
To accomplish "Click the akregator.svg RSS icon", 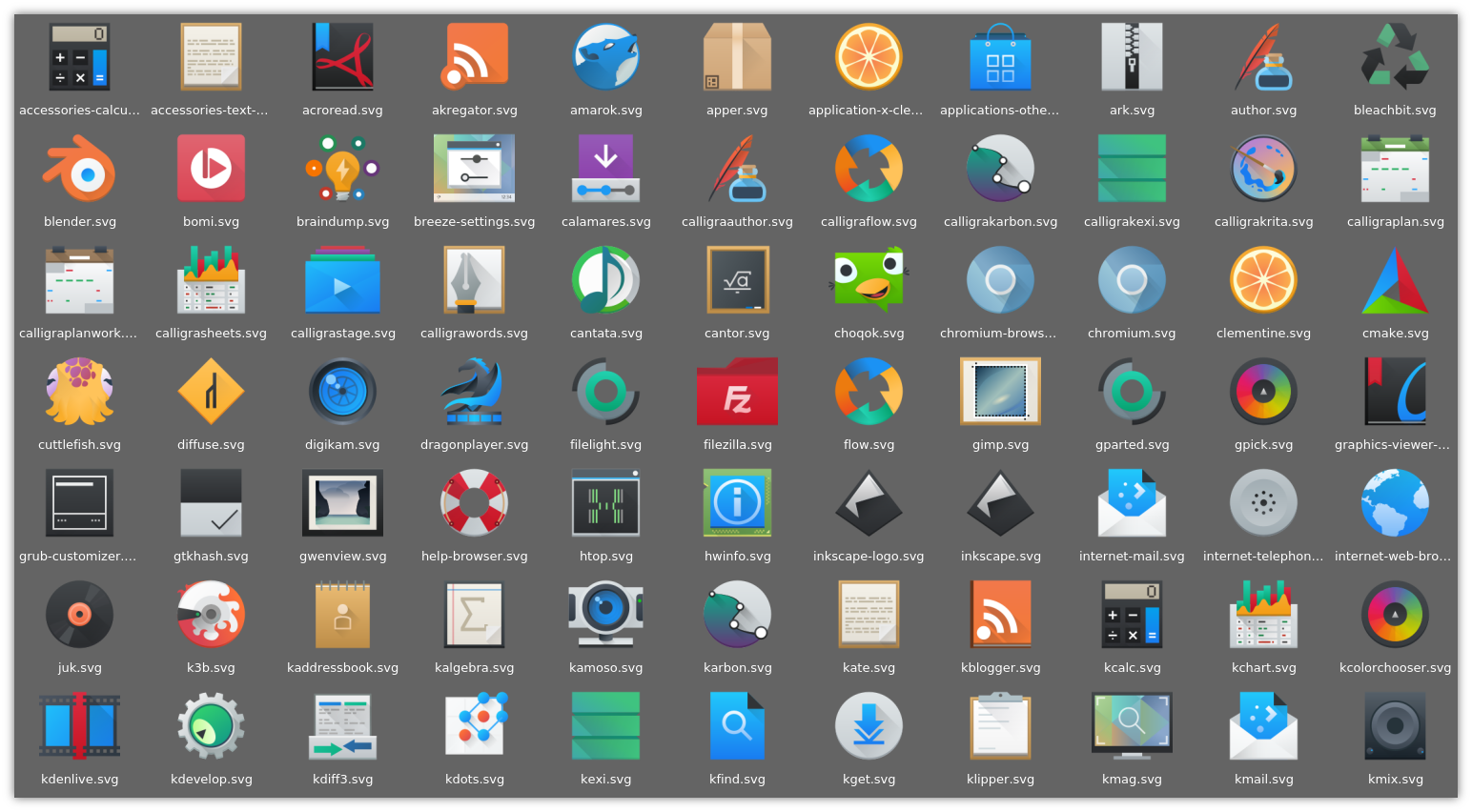I will pyautogui.click(x=474, y=56).
